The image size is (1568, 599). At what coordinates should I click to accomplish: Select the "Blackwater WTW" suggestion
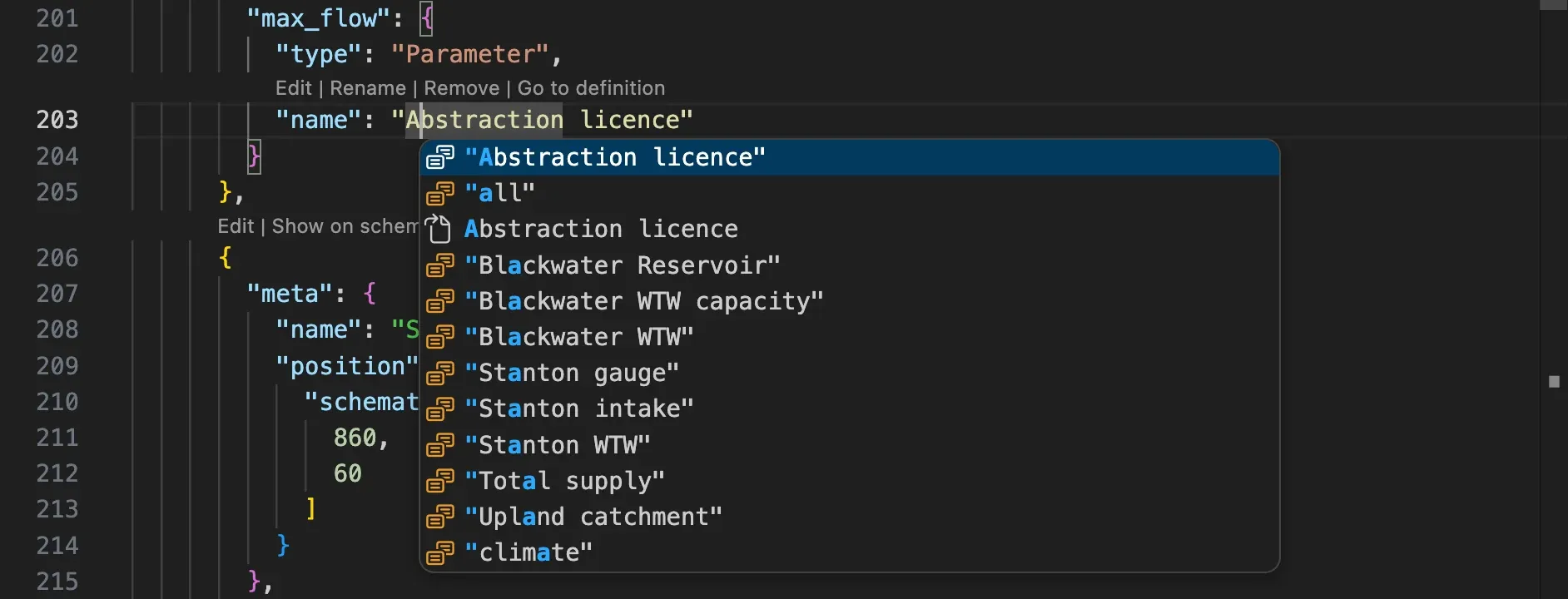(850, 337)
